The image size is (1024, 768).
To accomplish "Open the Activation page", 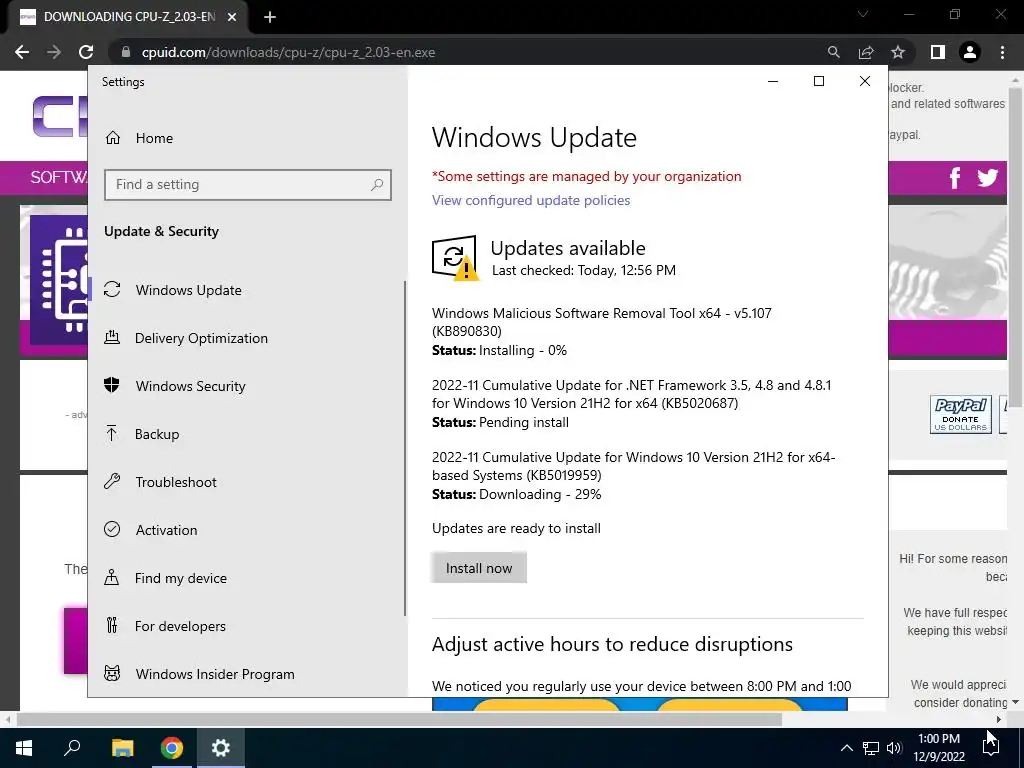I will click(166, 530).
